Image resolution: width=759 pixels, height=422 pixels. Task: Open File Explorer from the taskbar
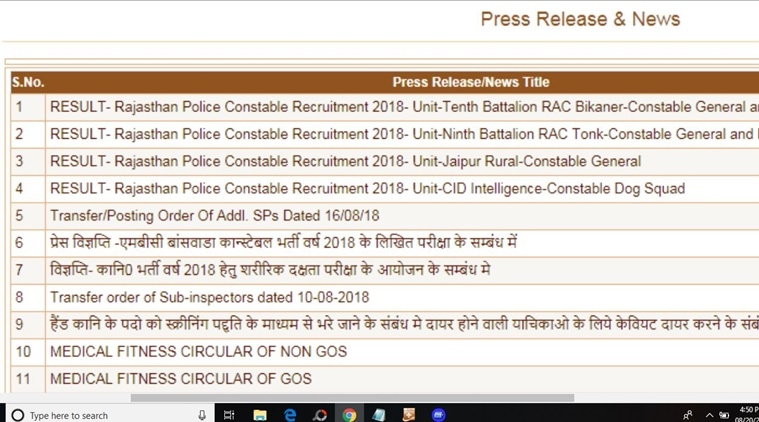point(260,414)
